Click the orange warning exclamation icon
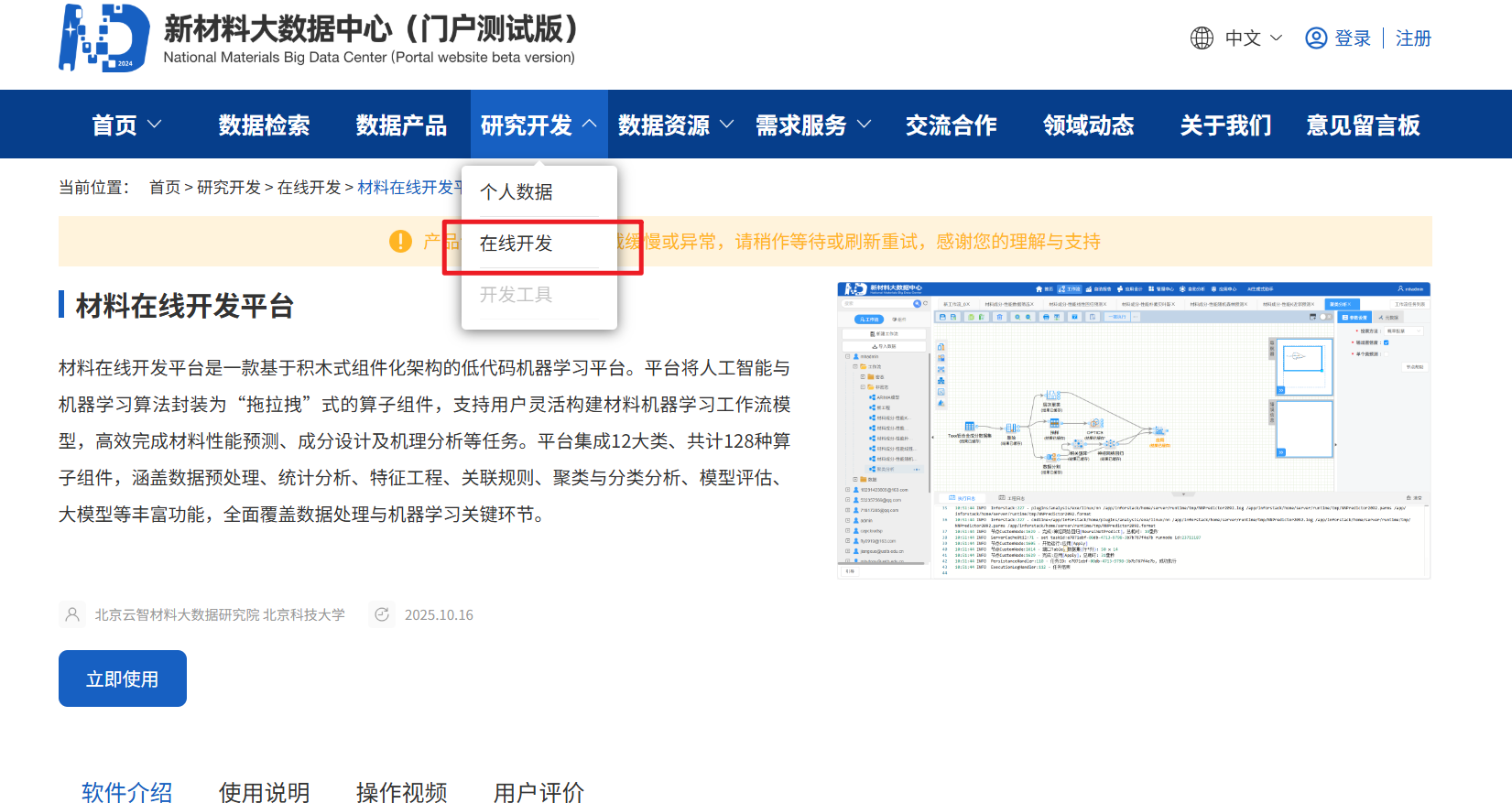The image size is (1512, 803). click(x=400, y=241)
